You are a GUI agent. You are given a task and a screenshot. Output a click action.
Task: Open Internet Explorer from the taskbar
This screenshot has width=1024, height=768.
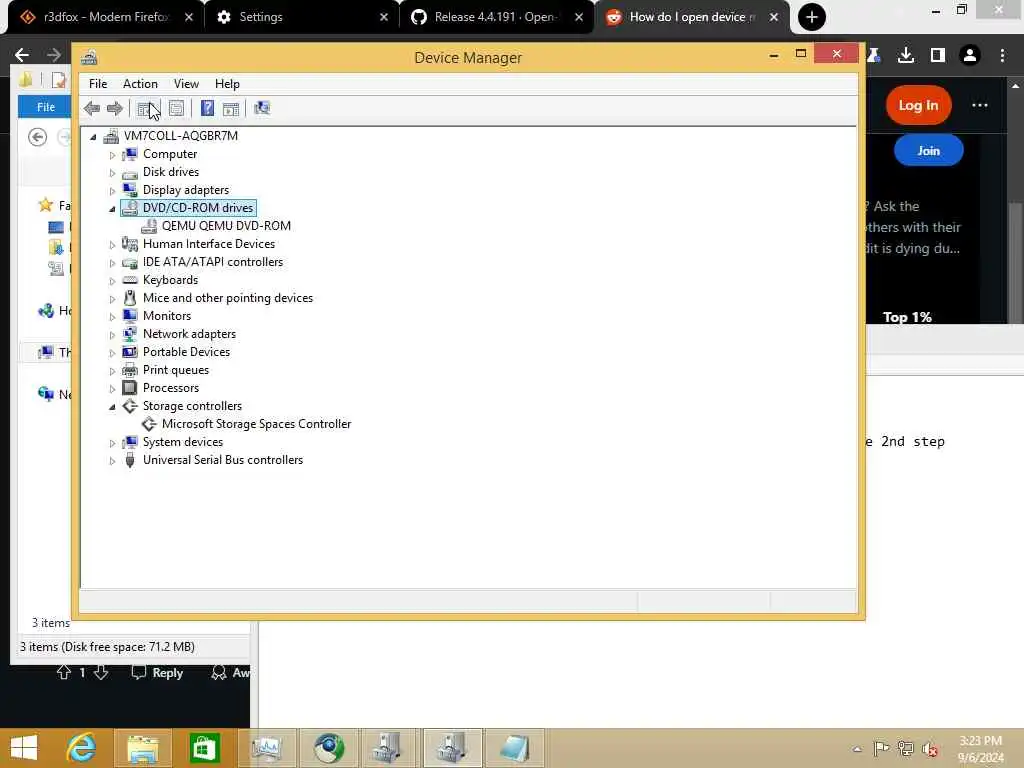81,748
